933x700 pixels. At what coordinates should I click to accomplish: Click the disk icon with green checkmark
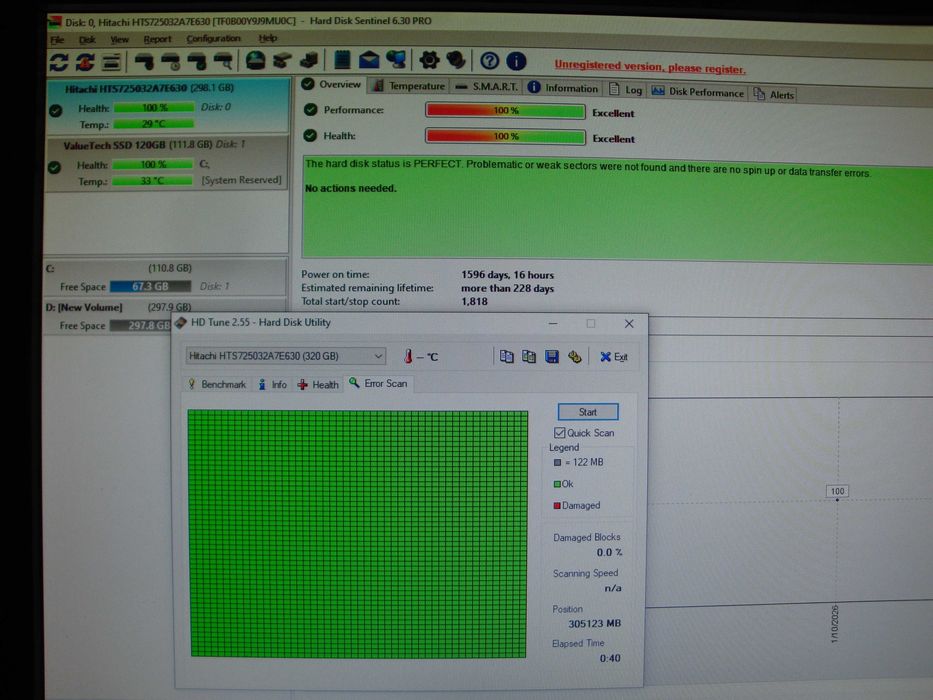pos(197,61)
